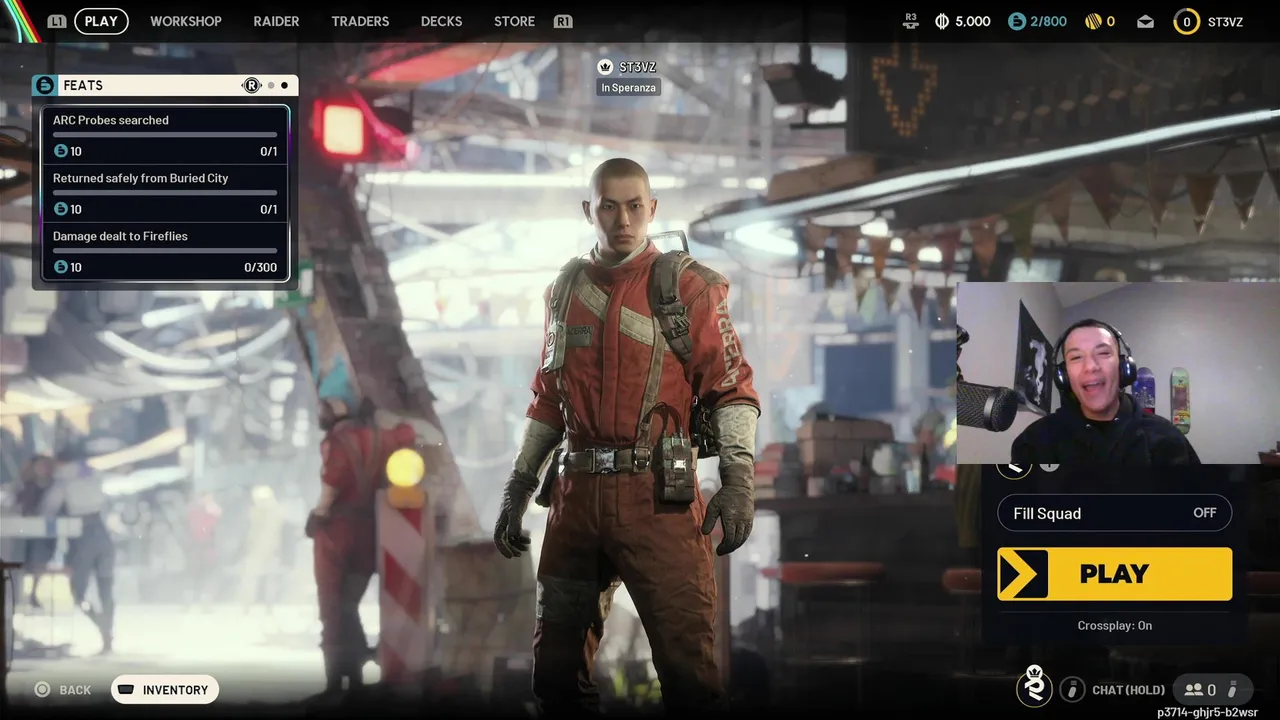
Task: Click ARC Probes searched progress bar
Action: [165, 134]
